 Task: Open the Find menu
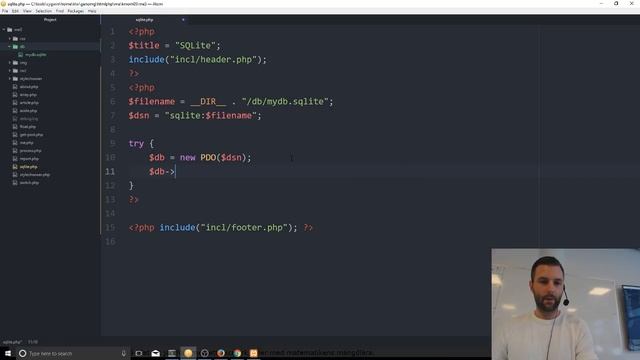point(60,11)
